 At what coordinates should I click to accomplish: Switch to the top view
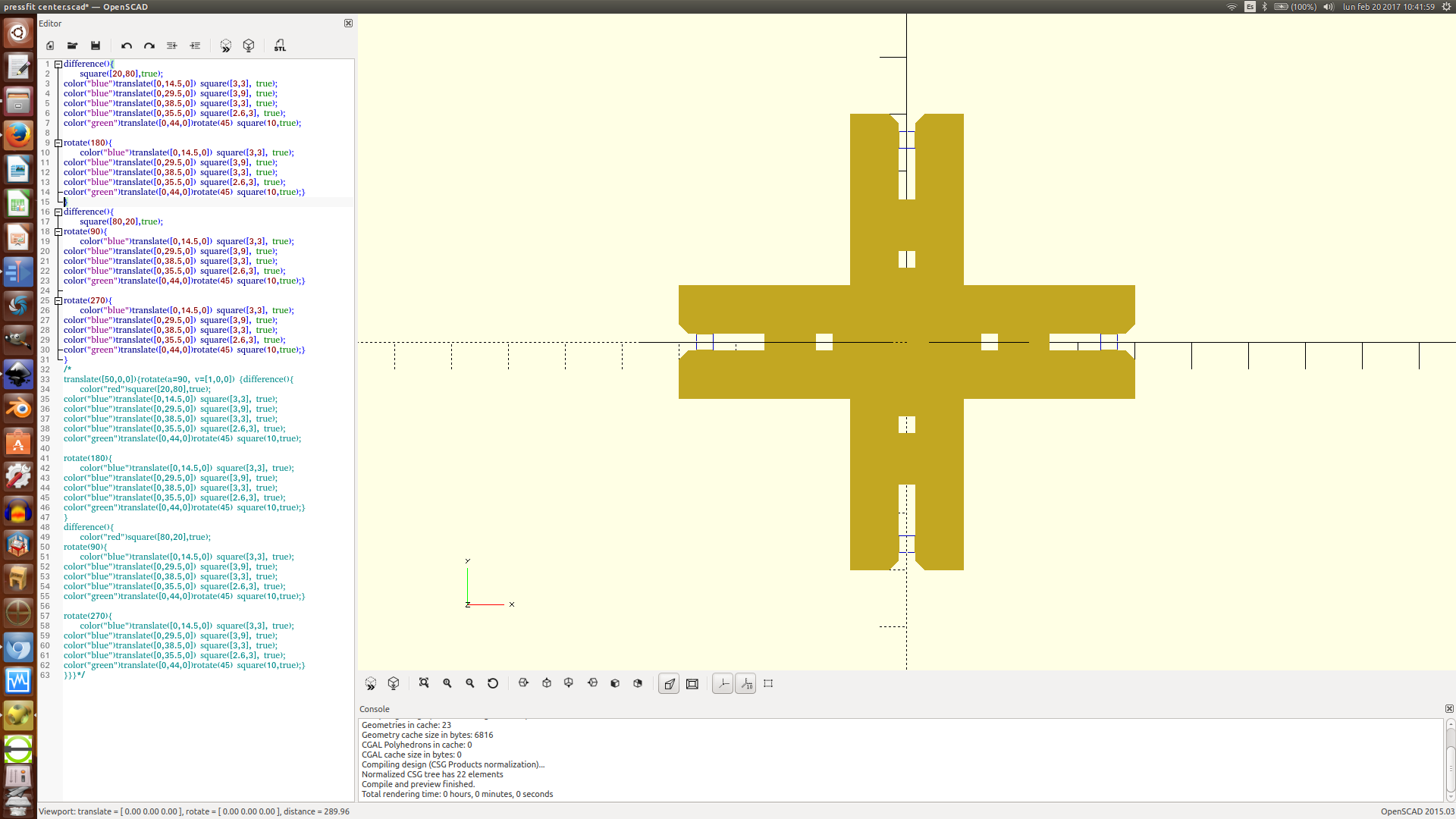click(547, 683)
